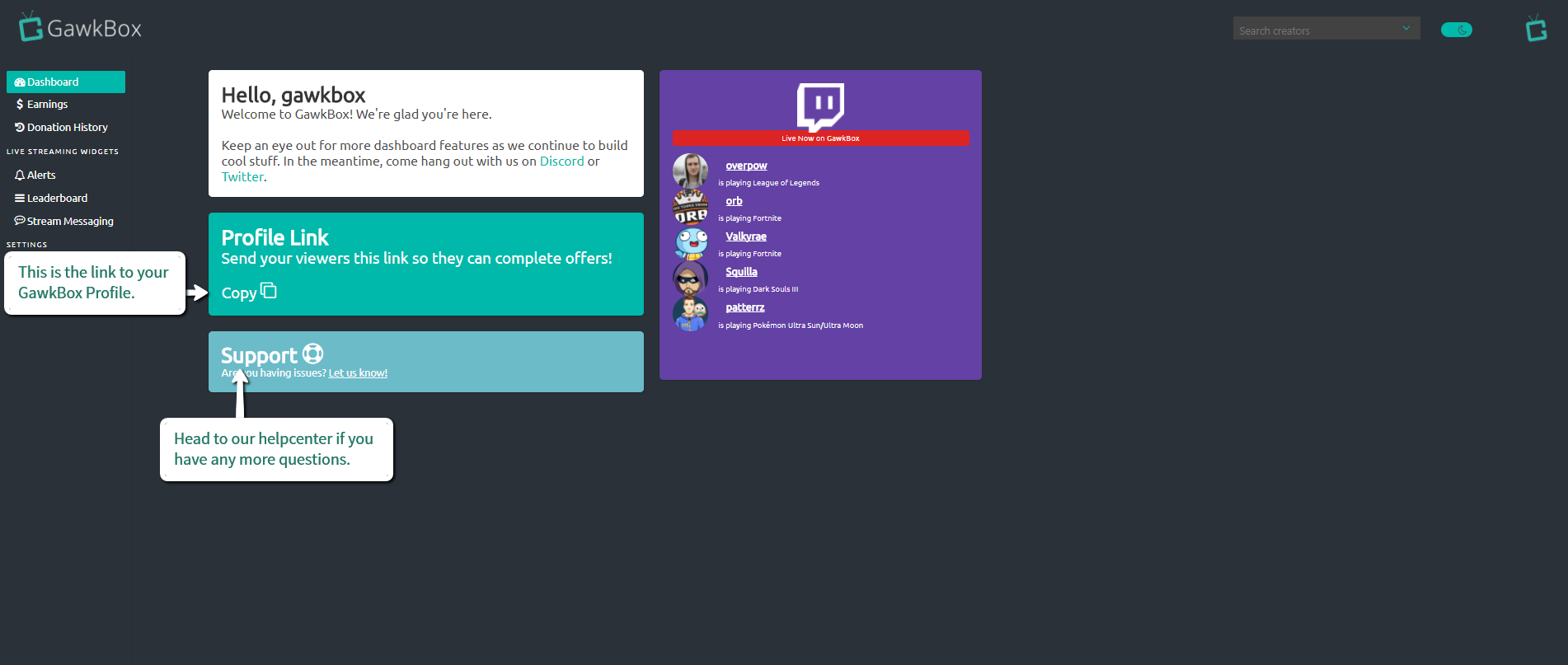Open Donation History in the sidebar
Image resolution: width=1568 pixels, height=665 pixels.
point(66,128)
